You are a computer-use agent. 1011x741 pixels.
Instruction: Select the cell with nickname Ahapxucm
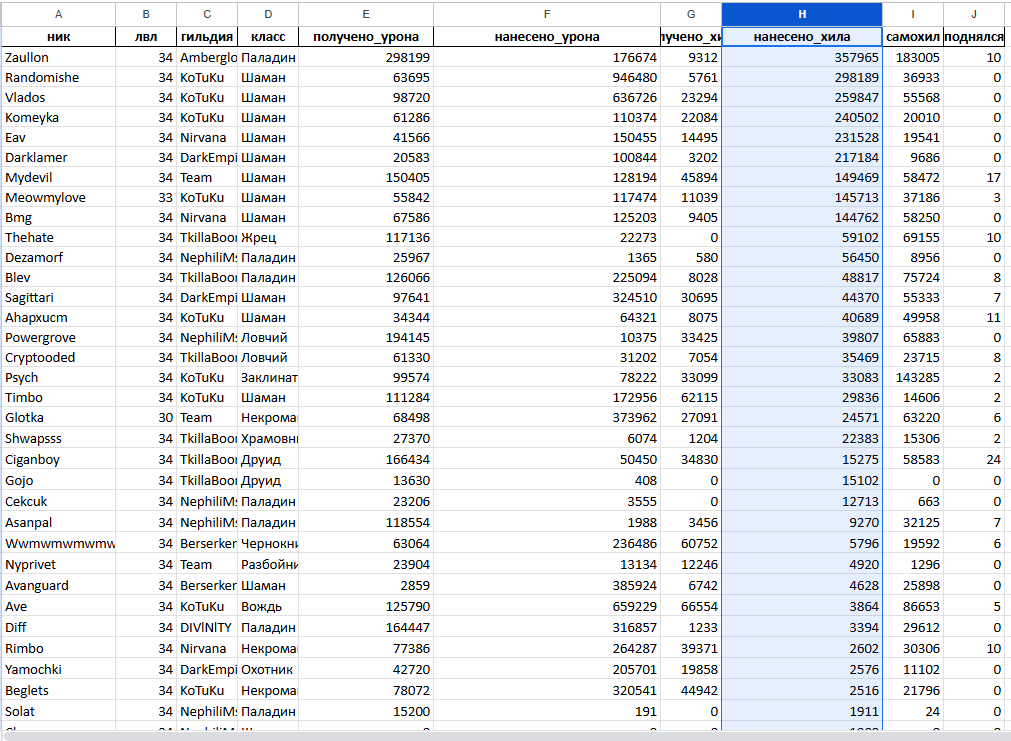click(x=58, y=317)
